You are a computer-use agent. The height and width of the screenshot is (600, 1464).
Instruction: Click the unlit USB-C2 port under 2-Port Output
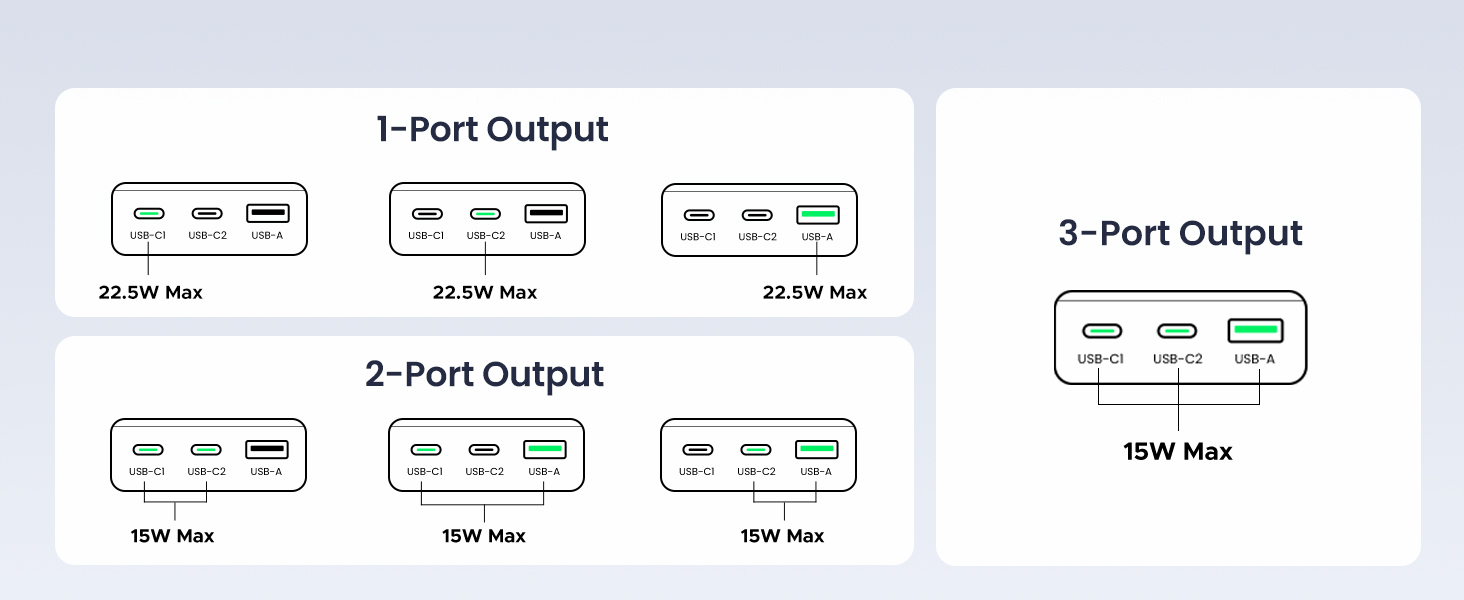(x=485, y=449)
